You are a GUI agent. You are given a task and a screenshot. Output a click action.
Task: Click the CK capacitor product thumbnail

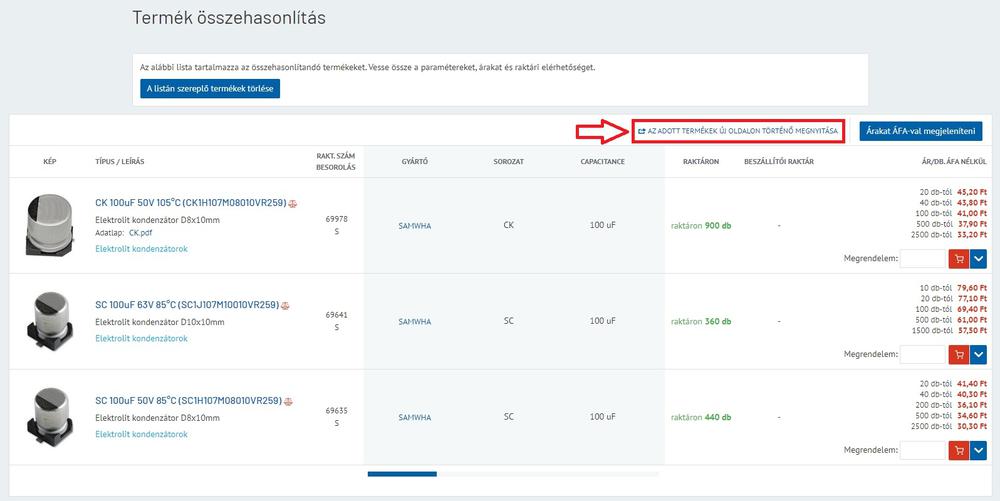coord(48,222)
